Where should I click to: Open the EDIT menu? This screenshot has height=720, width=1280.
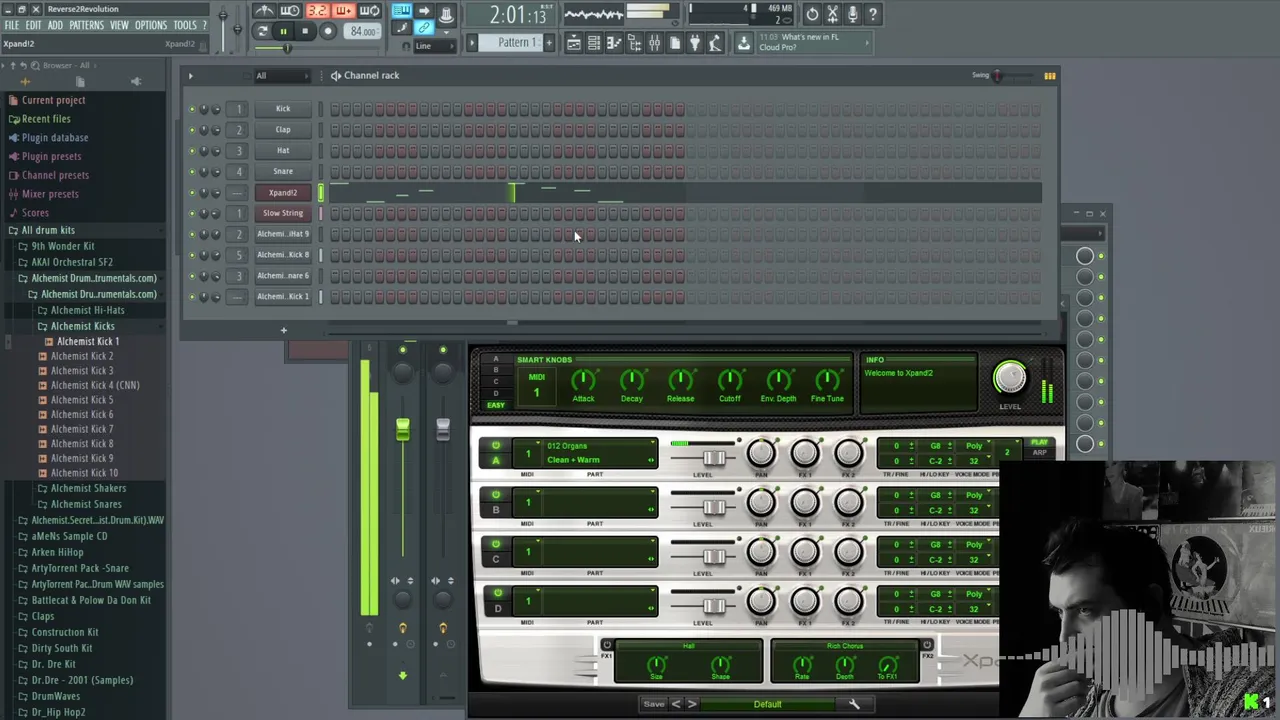pos(34,25)
